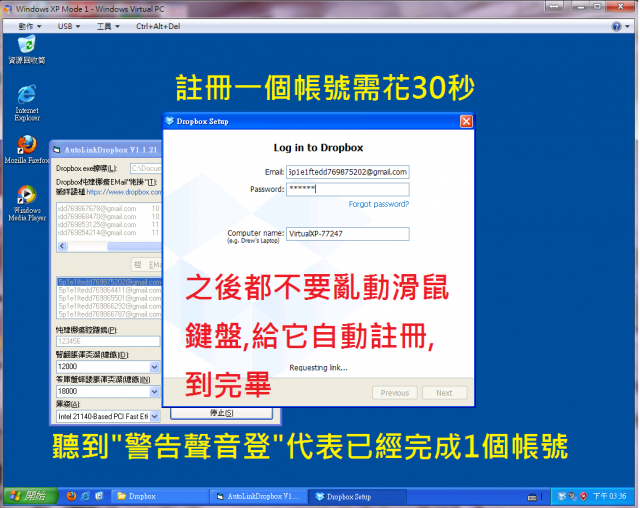640x508 pixels.
Task: Click the Dropbox logo in Setup title bar
Action: (169, 121)
